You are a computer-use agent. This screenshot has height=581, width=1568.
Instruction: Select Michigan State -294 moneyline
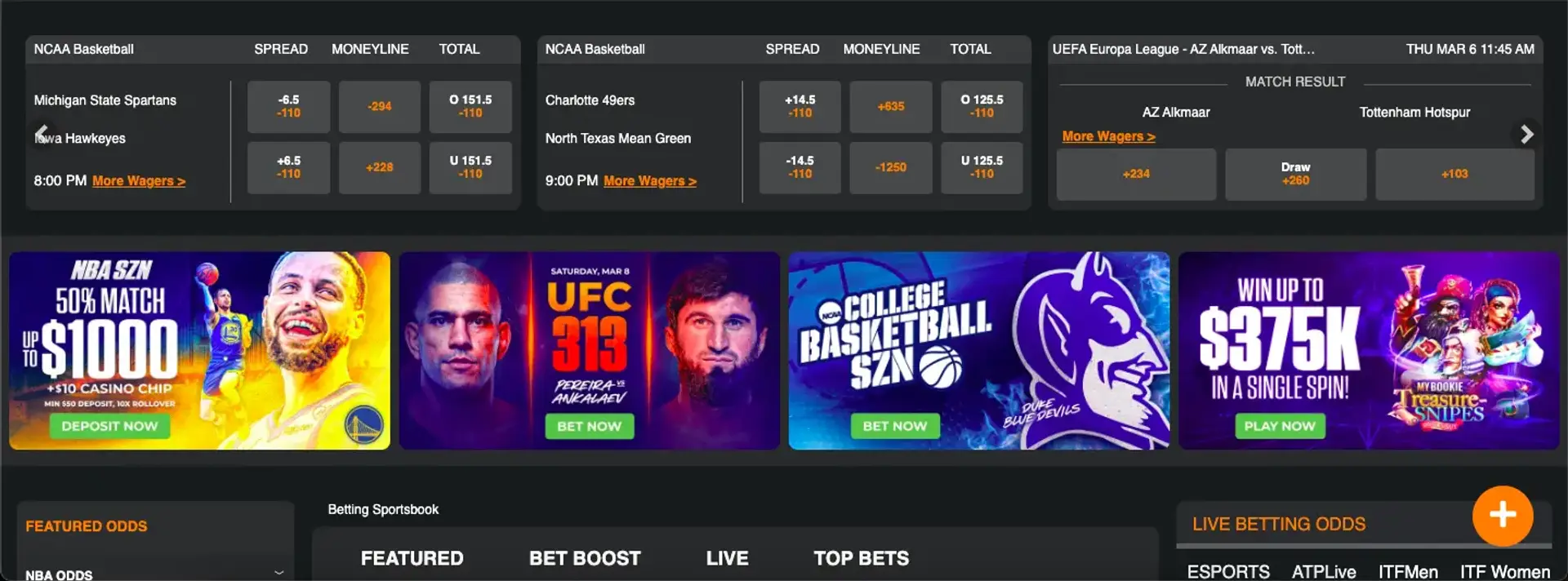coord(380,106)
